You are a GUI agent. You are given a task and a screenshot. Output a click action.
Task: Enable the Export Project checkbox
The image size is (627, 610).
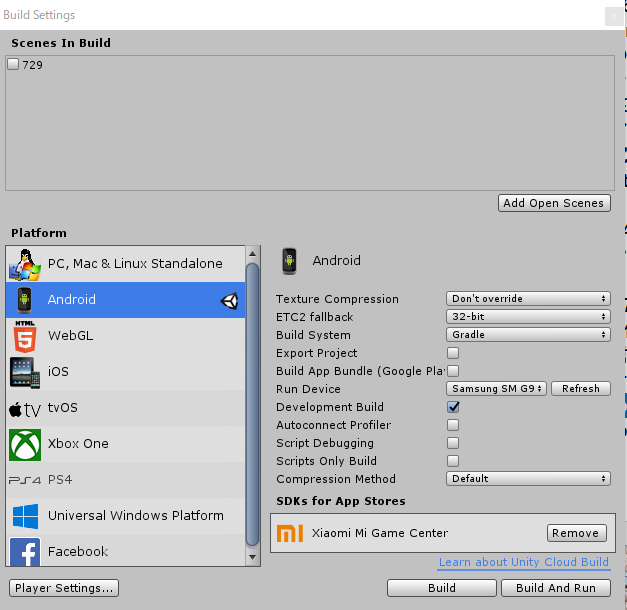tap(453, 353)
